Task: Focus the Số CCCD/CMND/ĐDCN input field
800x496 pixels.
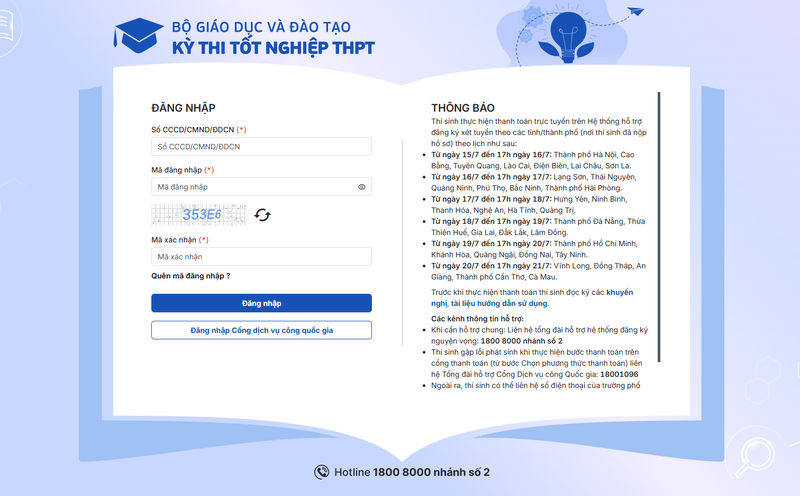Action: (261, 146)
